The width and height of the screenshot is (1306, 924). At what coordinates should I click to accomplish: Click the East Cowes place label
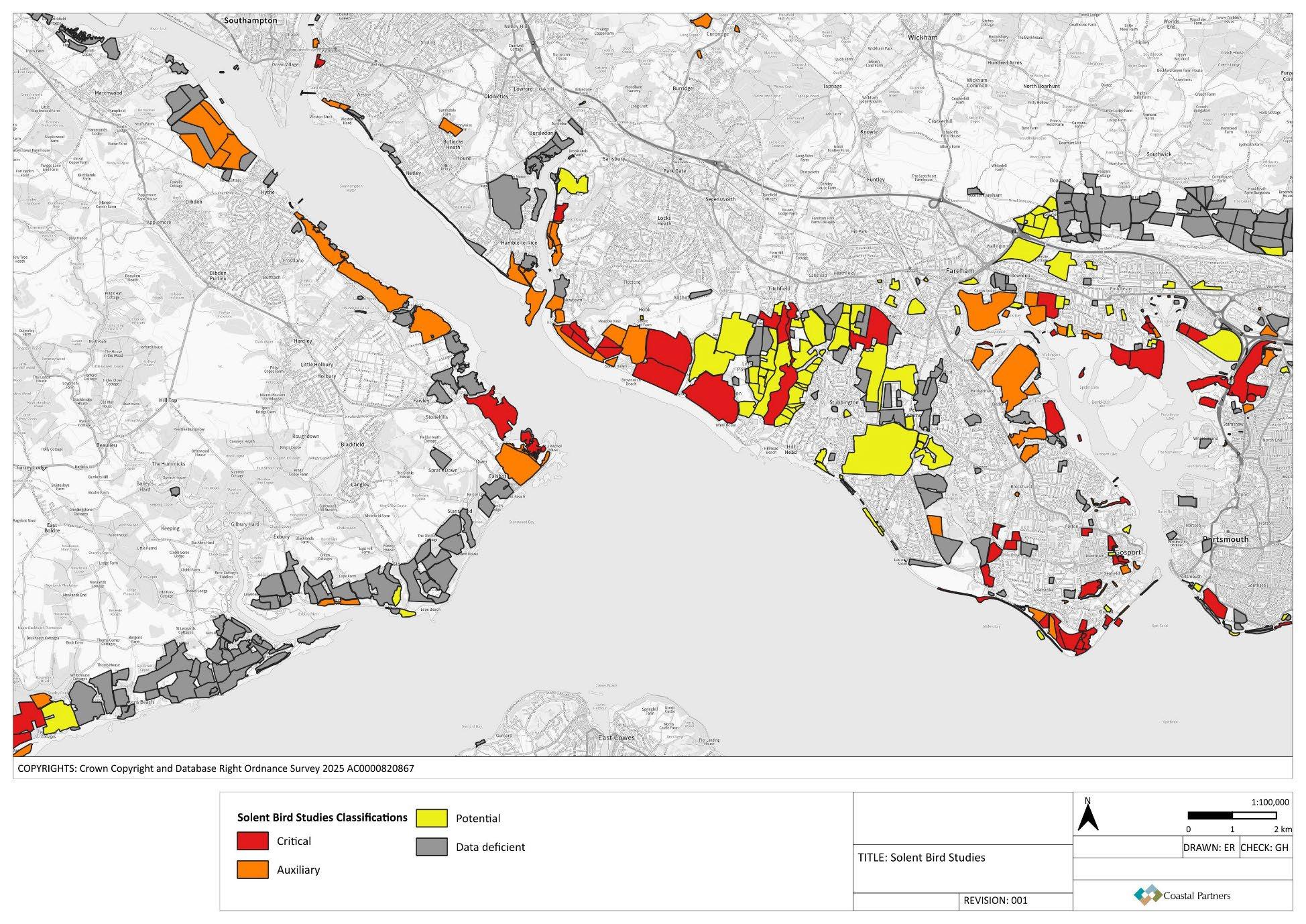click(616, 738)
